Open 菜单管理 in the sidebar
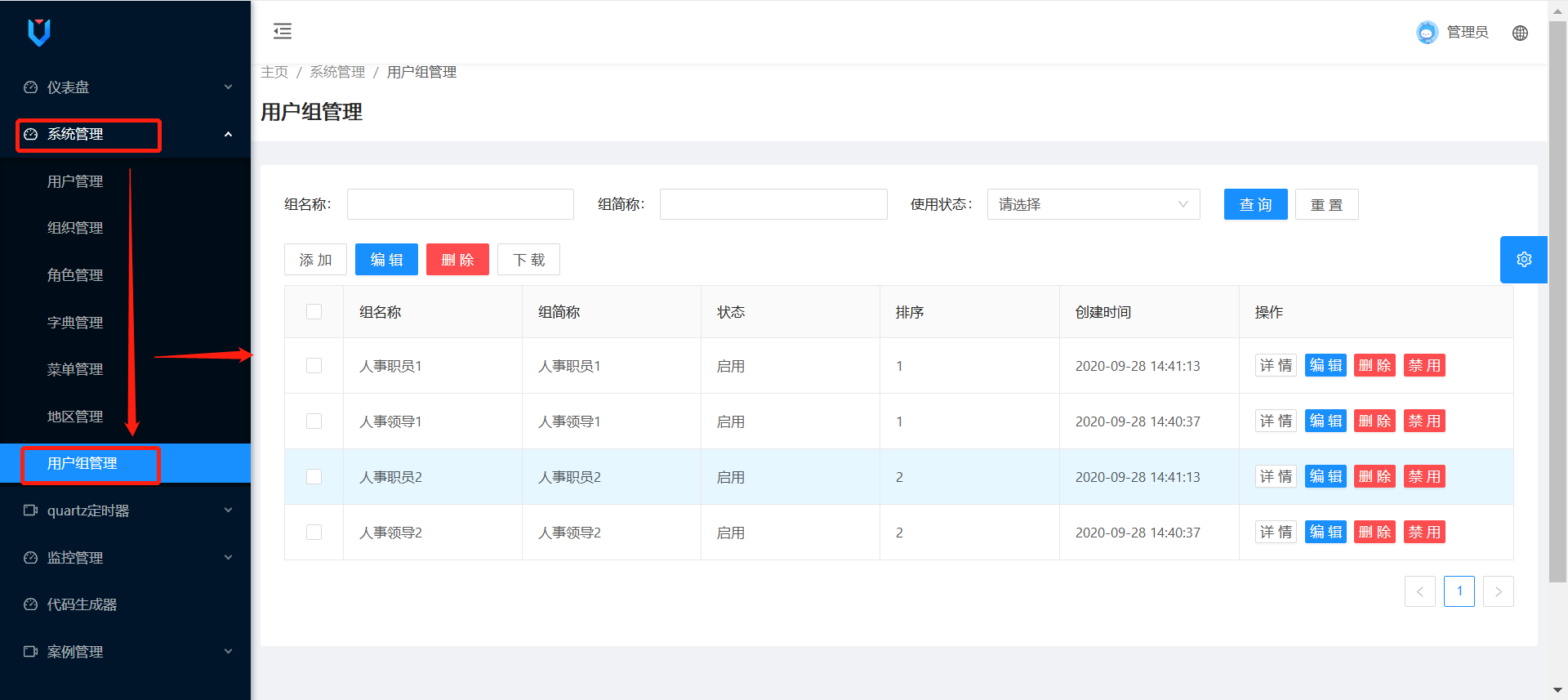The image size is (1568, 700). pos(75,369)
